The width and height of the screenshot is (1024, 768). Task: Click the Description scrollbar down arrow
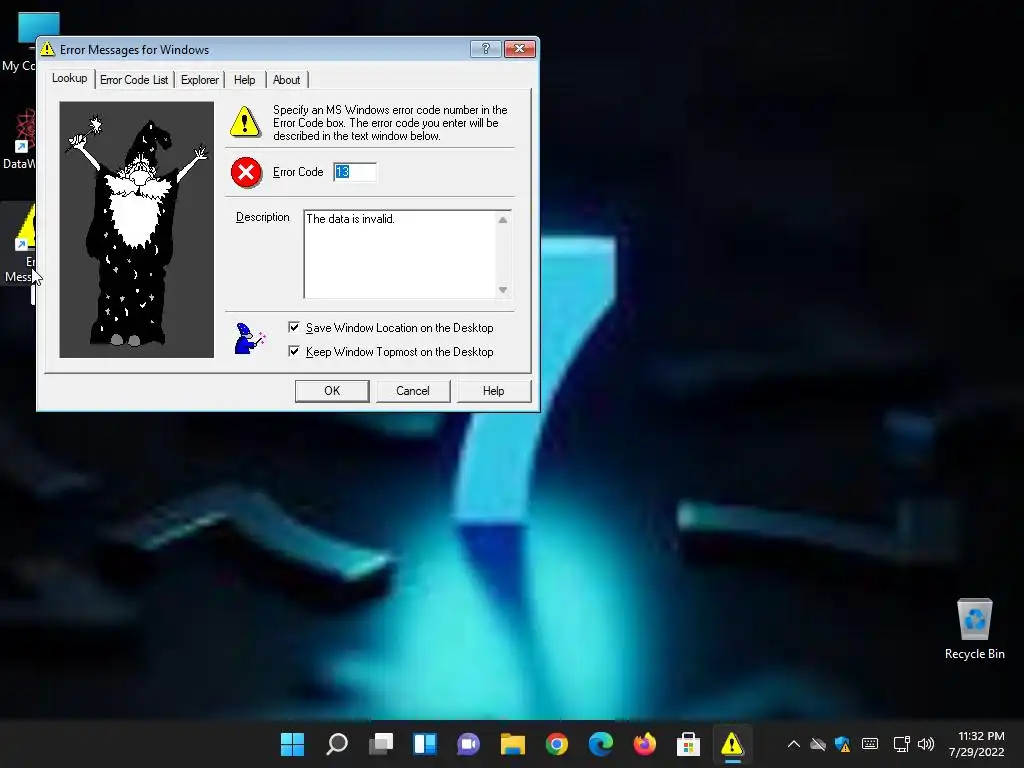click(503, 289)
